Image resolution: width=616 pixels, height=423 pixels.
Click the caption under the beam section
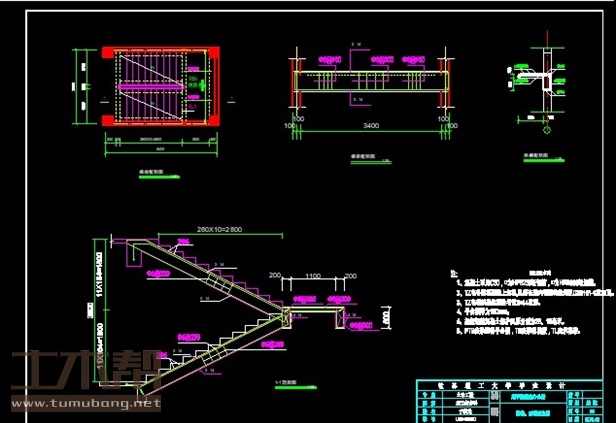(x=363, y=157)
